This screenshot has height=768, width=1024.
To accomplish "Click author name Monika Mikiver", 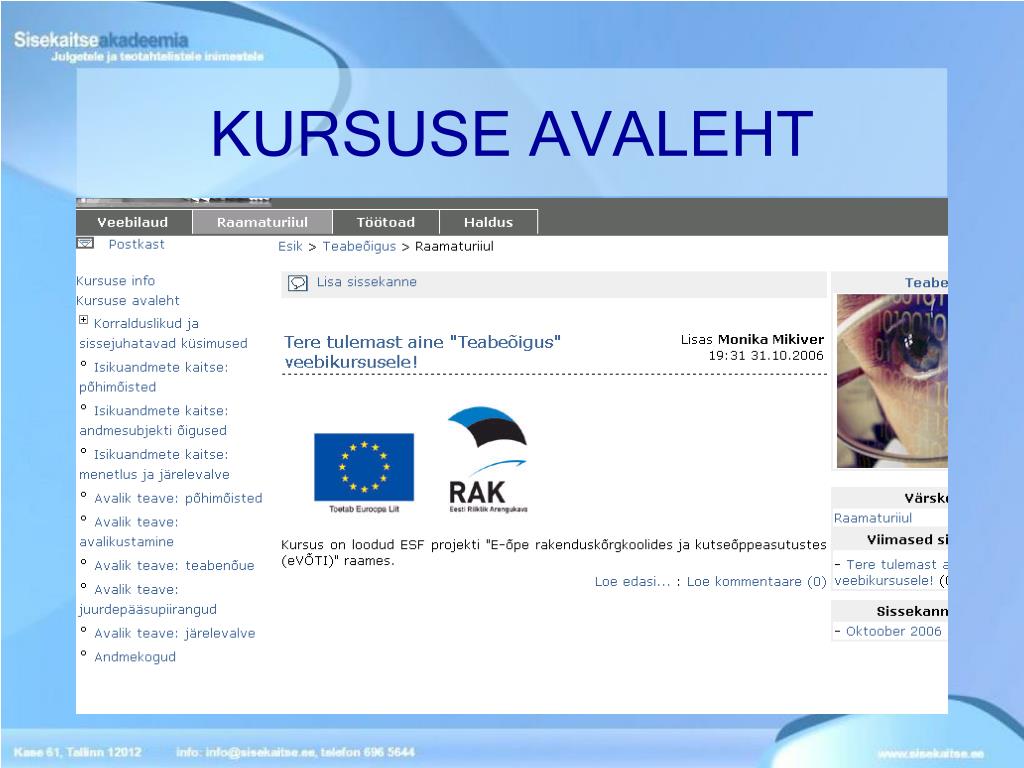I will (x=771, y=340).
